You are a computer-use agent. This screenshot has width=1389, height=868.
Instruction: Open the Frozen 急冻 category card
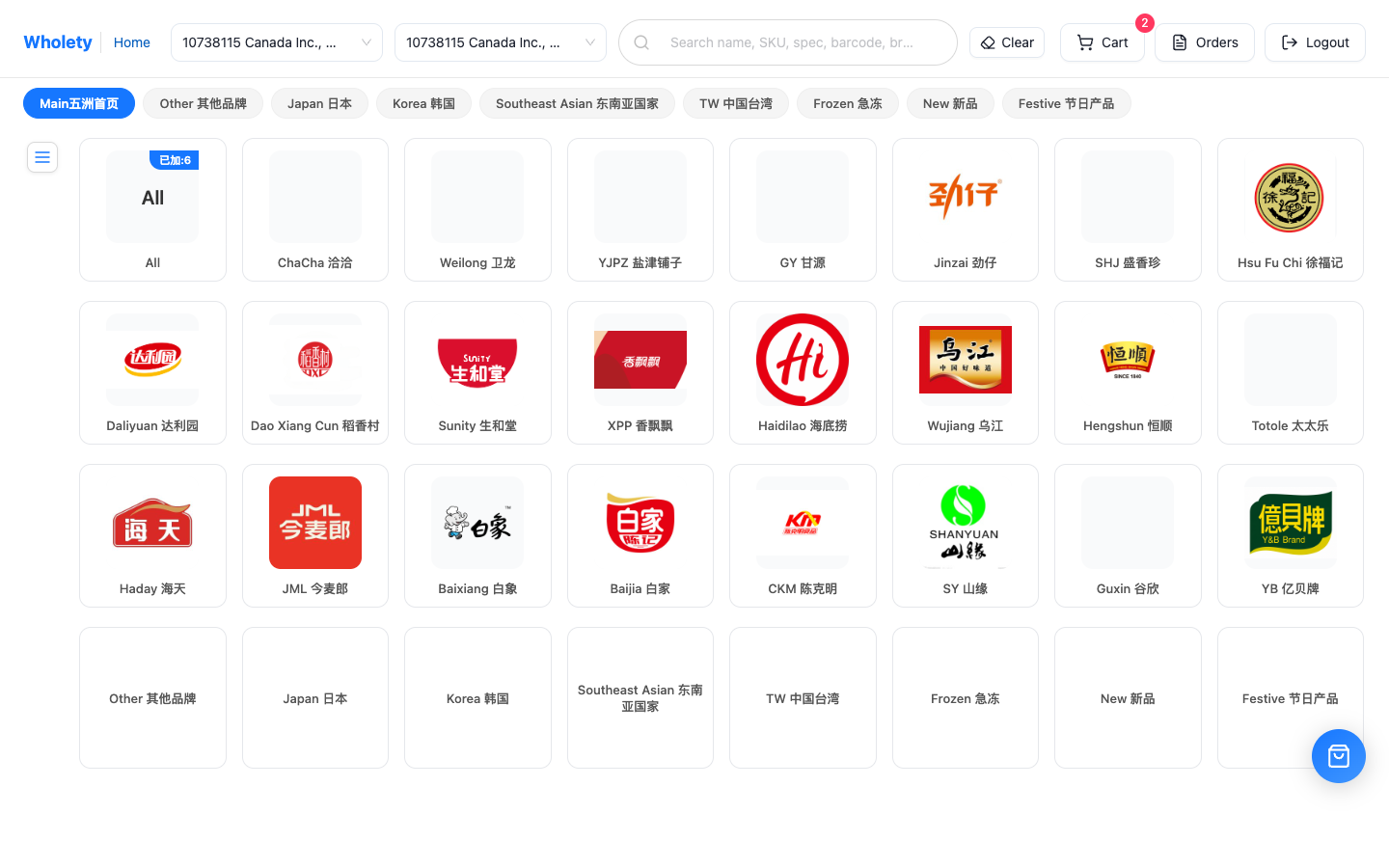[966, 698]
